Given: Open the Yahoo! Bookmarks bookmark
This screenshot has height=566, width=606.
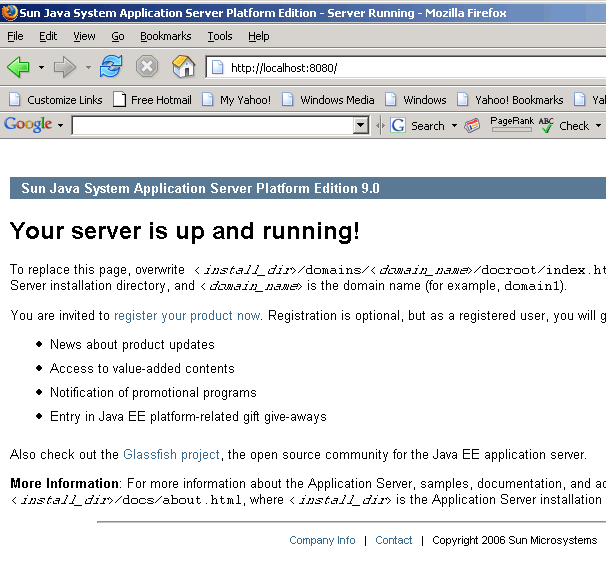Looking at the screenshot, I should 510,100.
